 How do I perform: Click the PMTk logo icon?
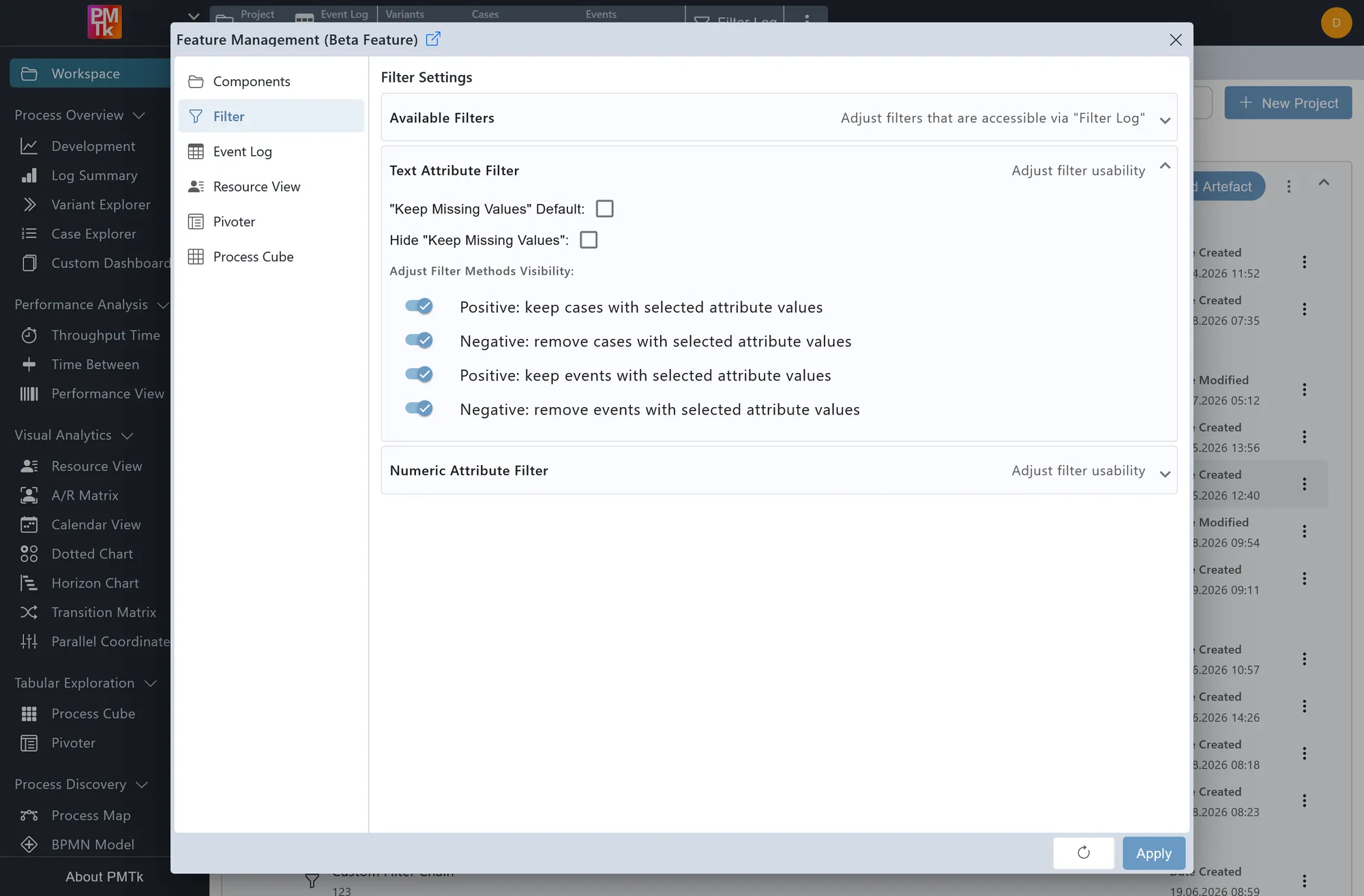point(104,21)
